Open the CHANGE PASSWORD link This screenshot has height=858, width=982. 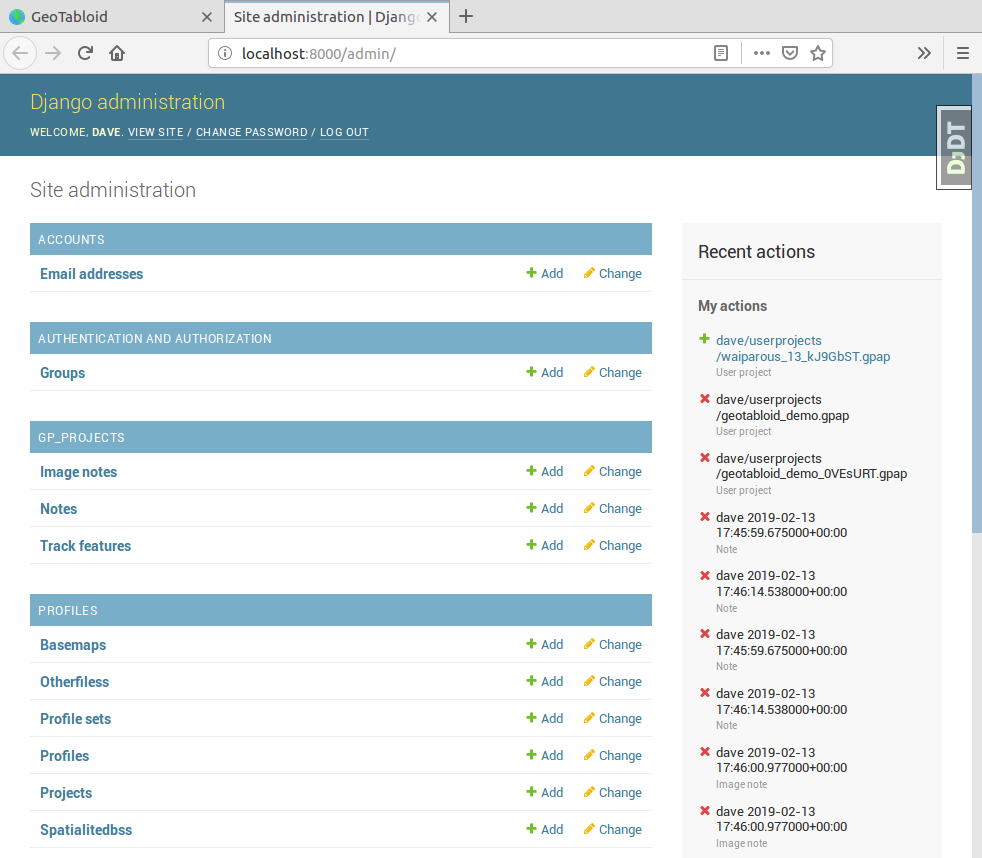click(252, 132)
